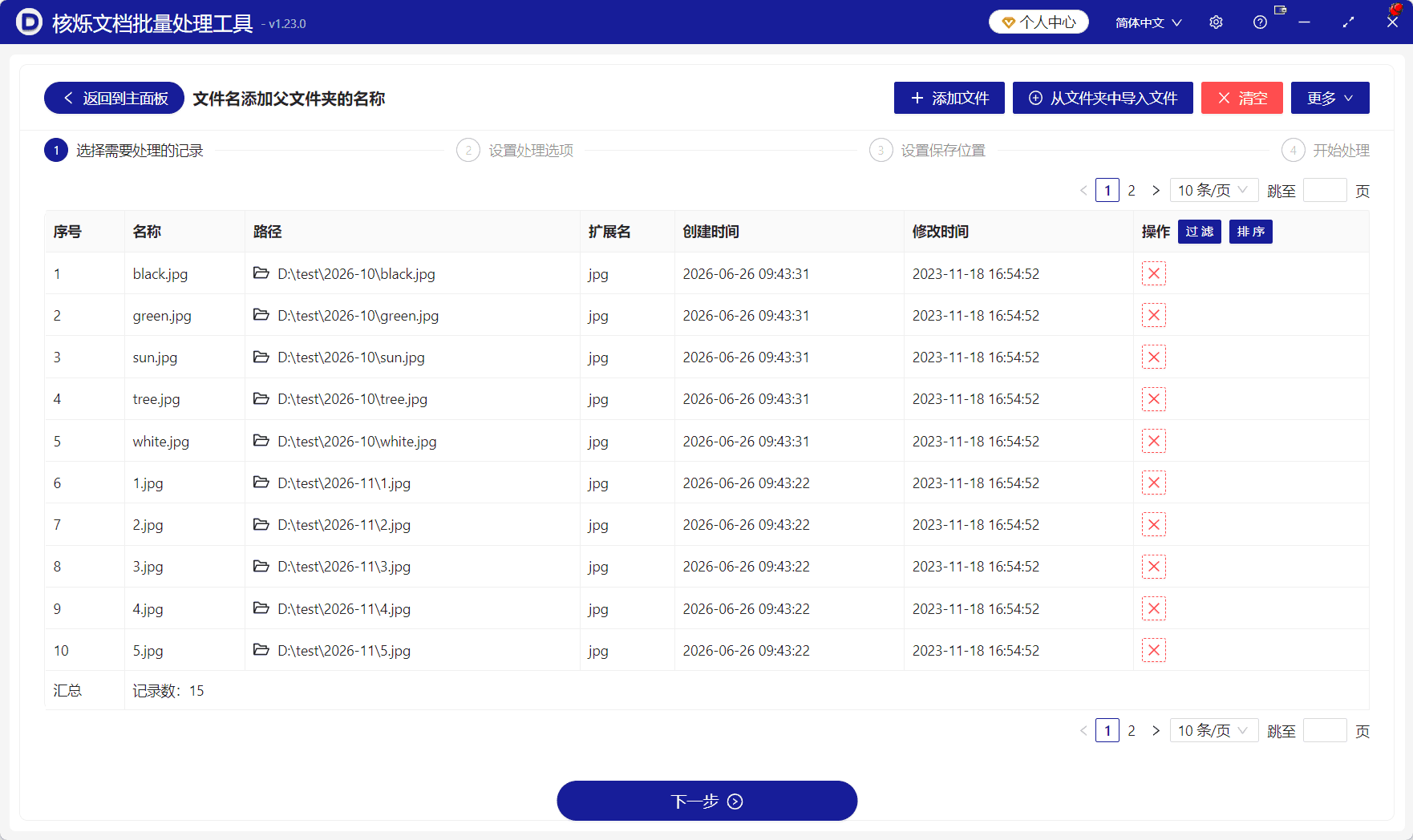Go to next page using top arrow

(x=1156, y=190)
